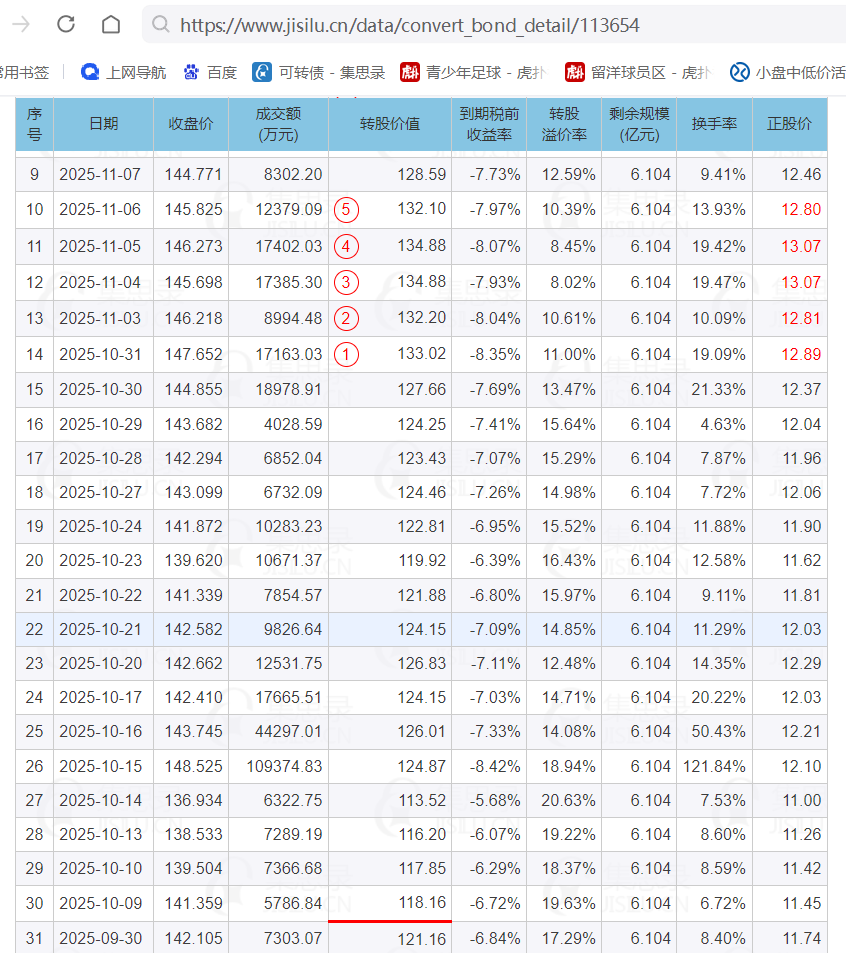Screen dimensions: 846x953
Task: Click the 换手率 column header
Action: pyautogui.click(x=714, y=124)
